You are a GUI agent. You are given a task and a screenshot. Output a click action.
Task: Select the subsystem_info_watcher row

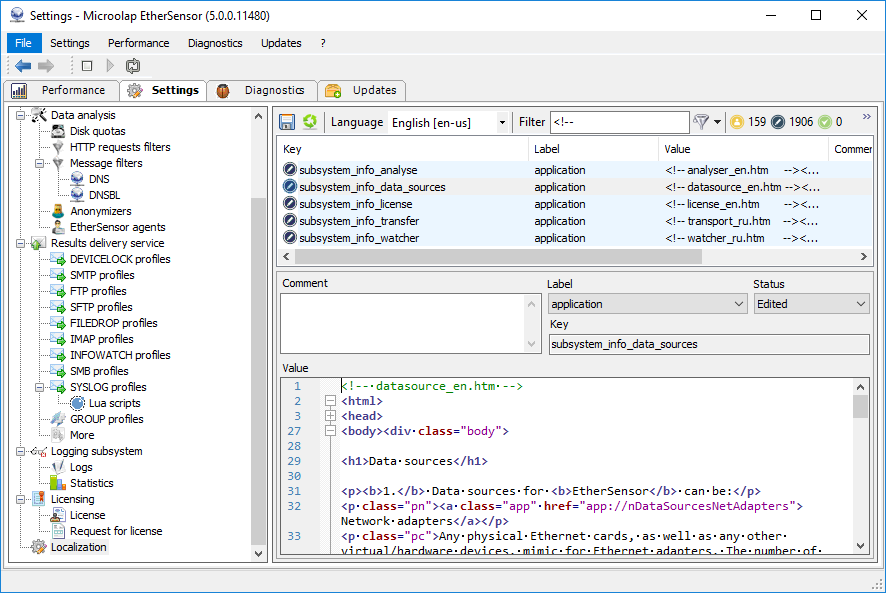pyautogui.click(x=575, y=238)
